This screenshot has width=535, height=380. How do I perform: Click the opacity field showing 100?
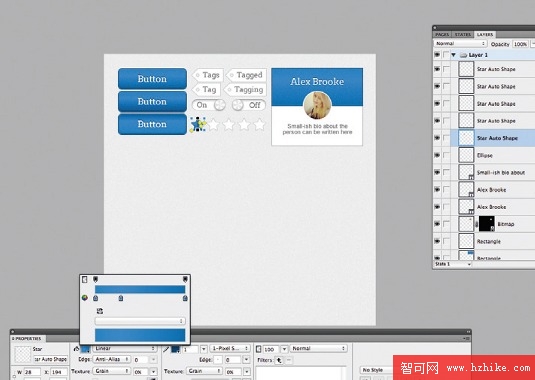click(271, 349)
